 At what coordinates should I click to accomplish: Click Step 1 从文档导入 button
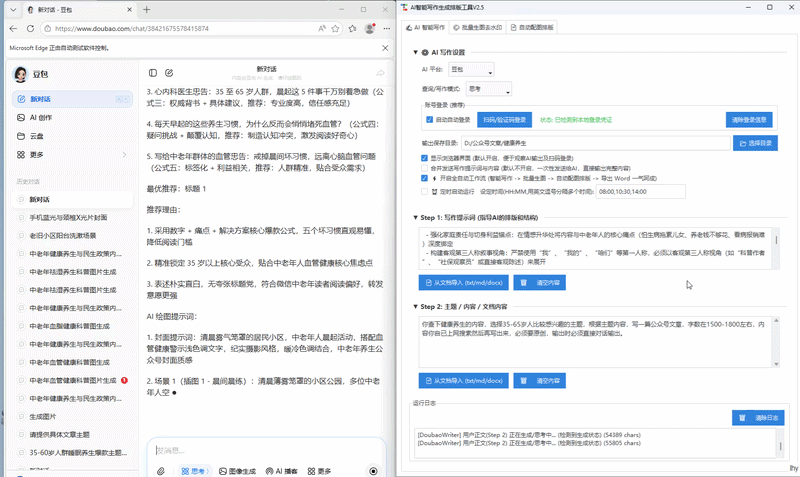coord(464,283)
